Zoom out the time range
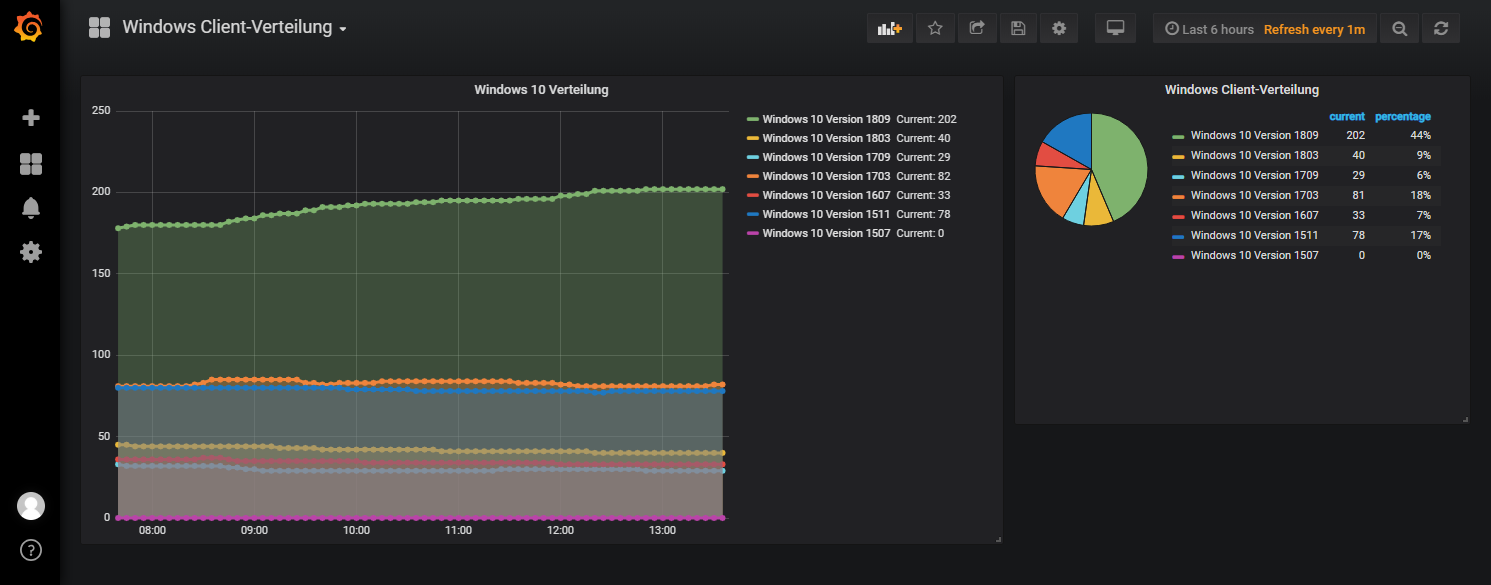 (x=1400, y=28)
